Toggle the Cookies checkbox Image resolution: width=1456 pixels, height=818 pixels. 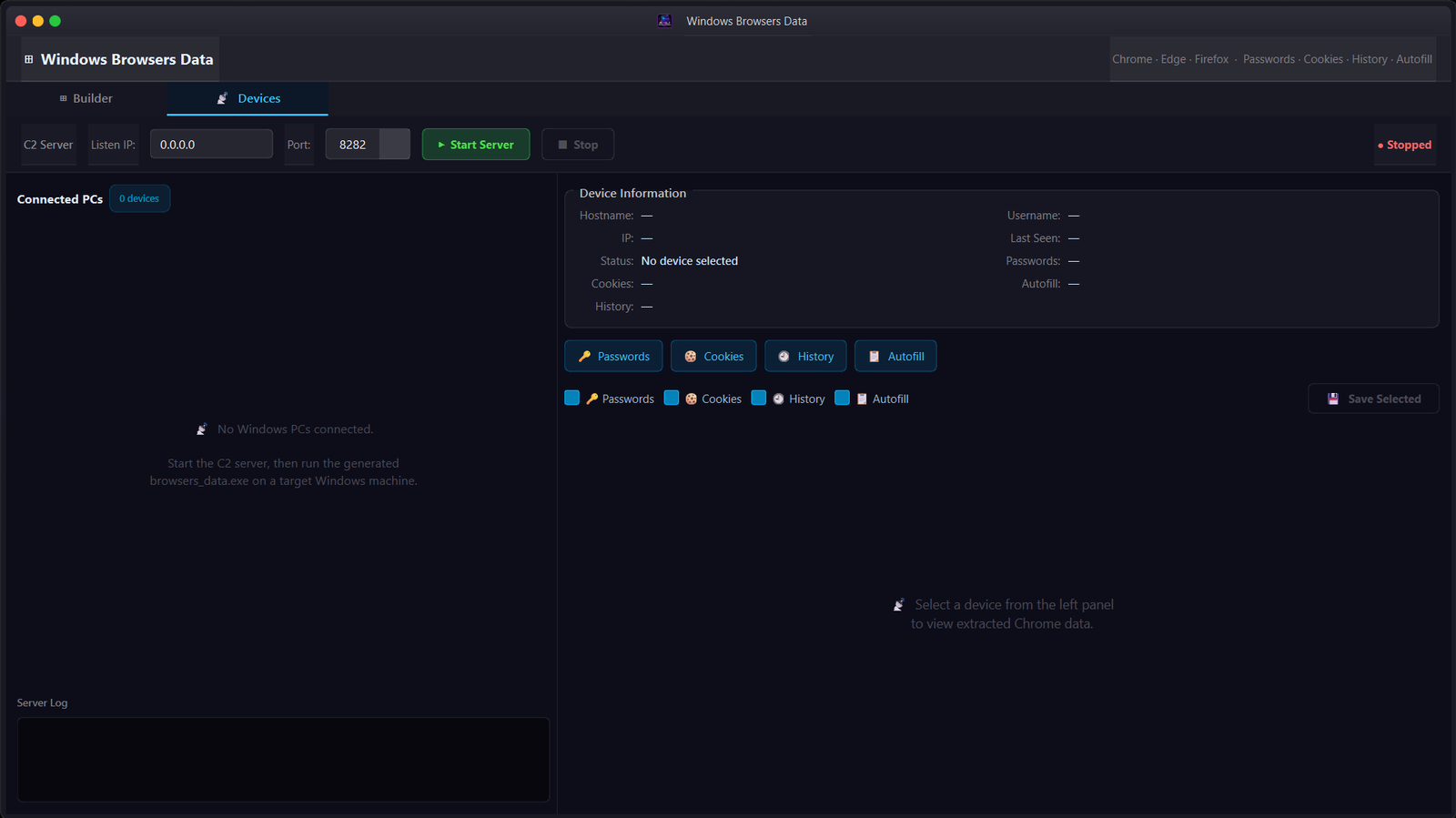672,398
